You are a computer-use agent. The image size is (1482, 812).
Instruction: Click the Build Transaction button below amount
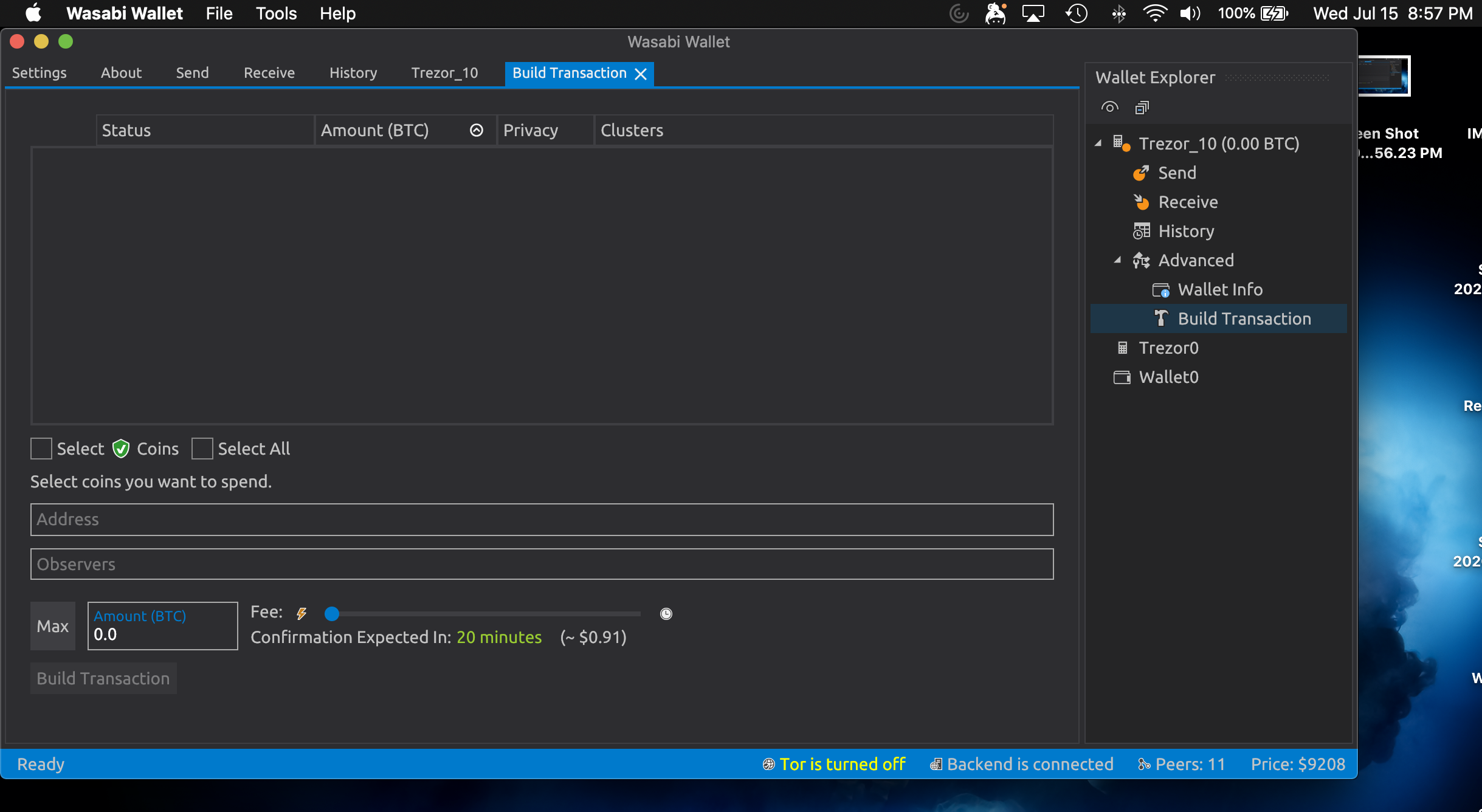point(103,678)
